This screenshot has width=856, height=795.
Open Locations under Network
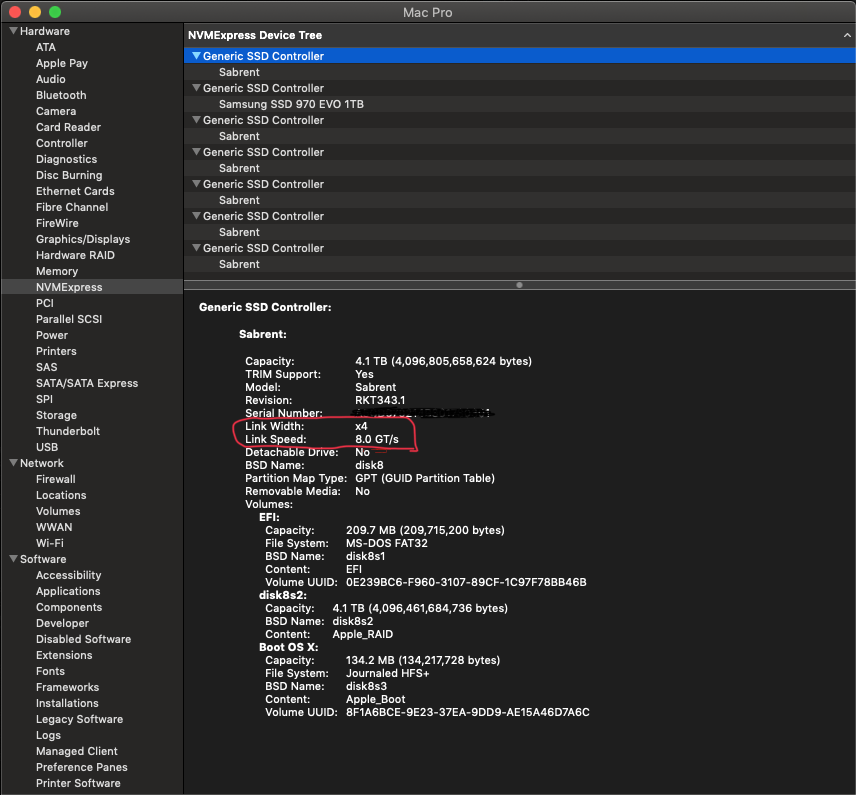click(x=61, y=495)
